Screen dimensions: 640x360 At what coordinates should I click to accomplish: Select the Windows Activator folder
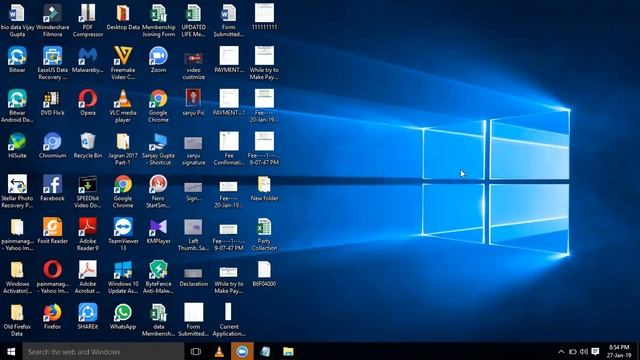[x=17, y=277]
